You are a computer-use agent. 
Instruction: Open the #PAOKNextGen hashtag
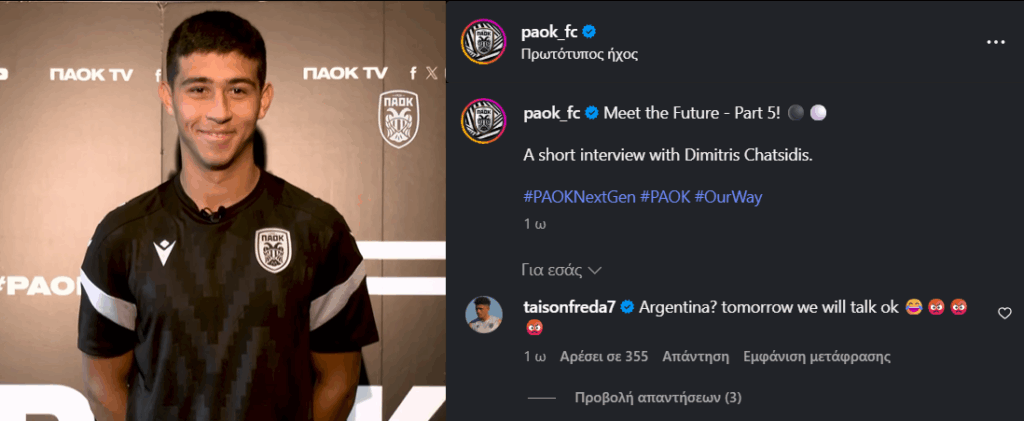coord(579,197)
